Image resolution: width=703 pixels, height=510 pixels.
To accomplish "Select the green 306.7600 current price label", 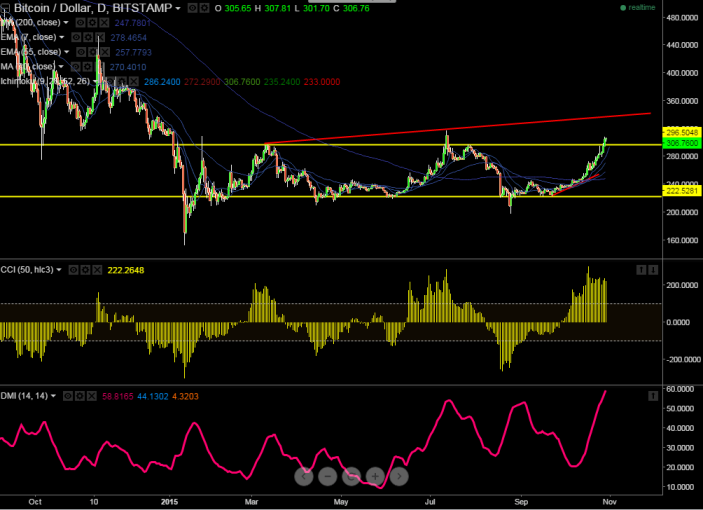I will point(681,143).
